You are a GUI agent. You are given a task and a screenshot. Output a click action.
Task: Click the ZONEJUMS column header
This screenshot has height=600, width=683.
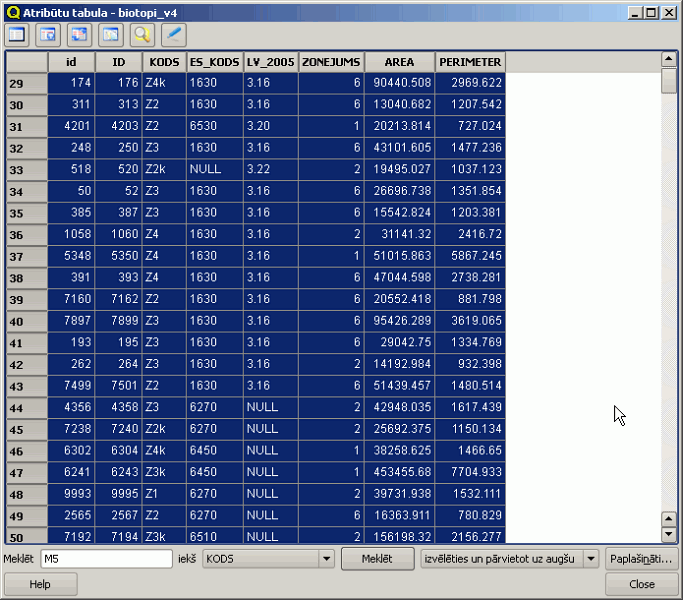[331, 62]
